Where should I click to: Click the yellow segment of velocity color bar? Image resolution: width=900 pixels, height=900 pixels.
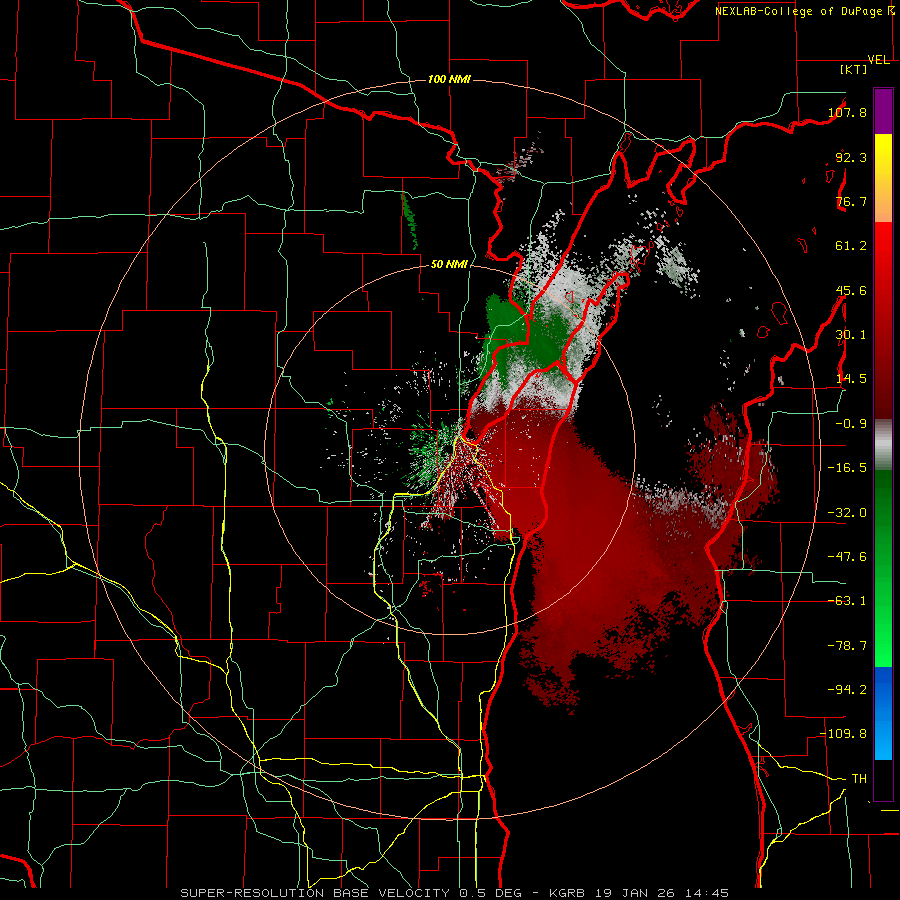pos(883,156)
